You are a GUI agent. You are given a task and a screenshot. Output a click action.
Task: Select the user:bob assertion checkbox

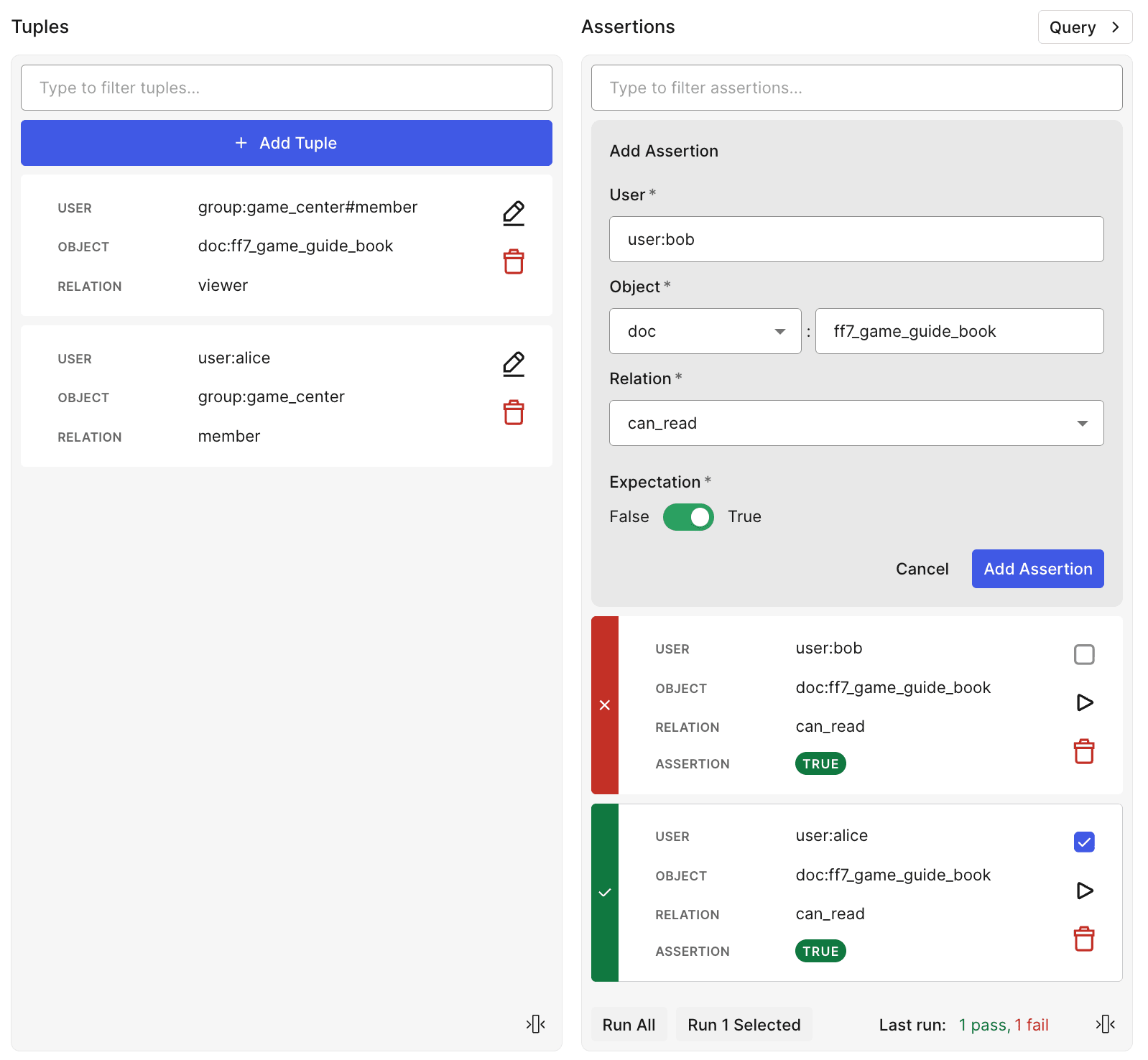[x=1083, y=654]
